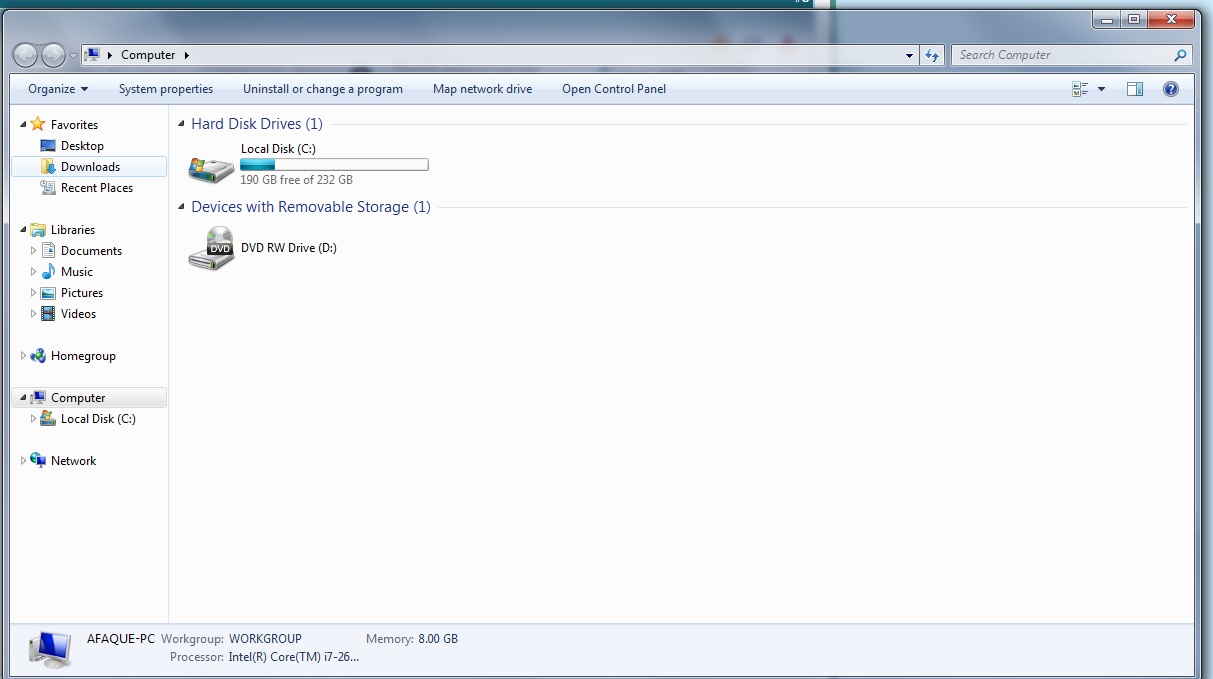Screen dimensions: 1213x679
Task: Open the view options dropdown arrow
Action: tap(1101, 89)
